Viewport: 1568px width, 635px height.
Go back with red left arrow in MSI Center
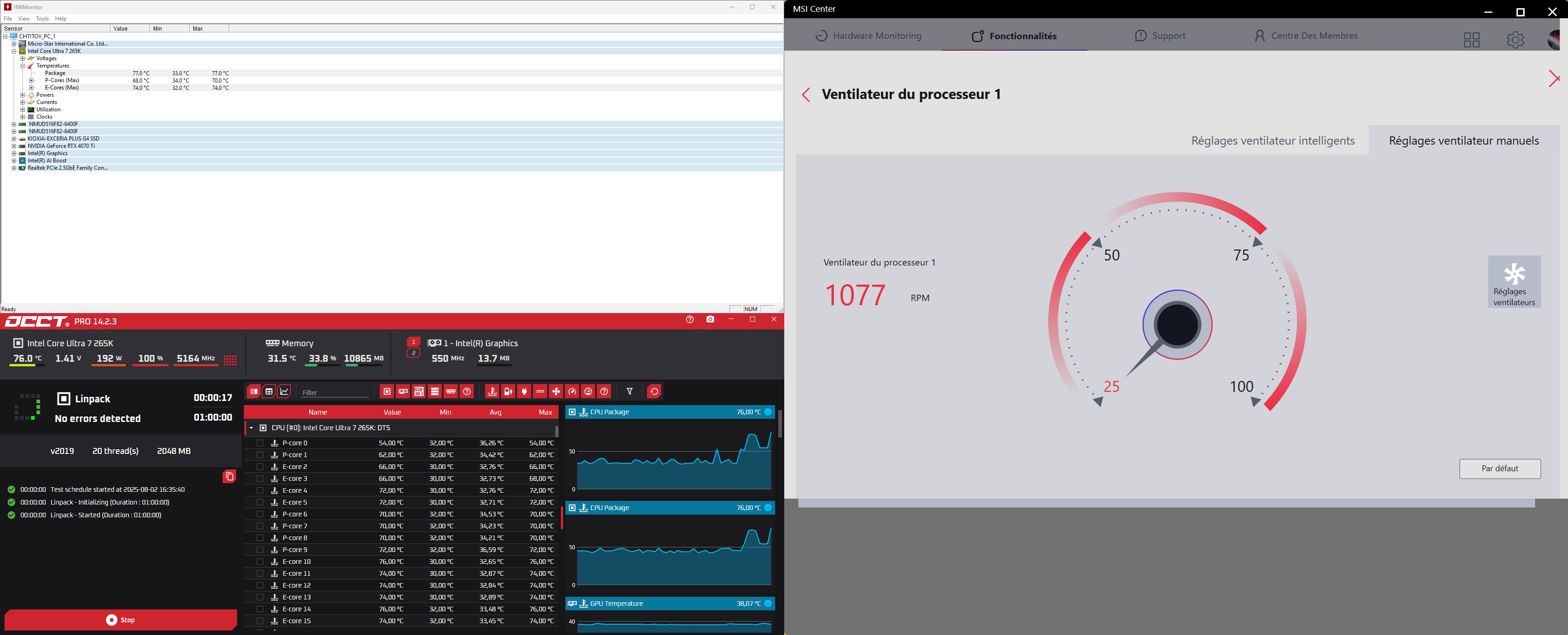click(806, 95)
